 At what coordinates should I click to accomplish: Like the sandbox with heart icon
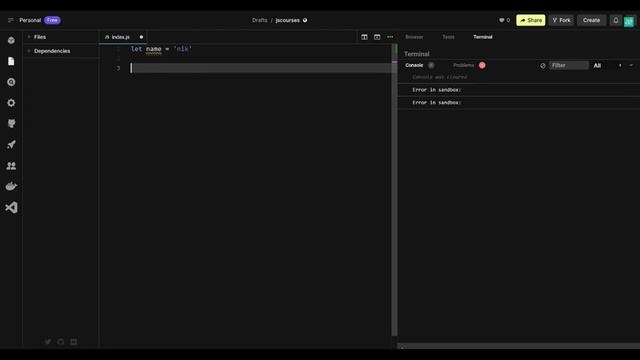pos(502,20)
